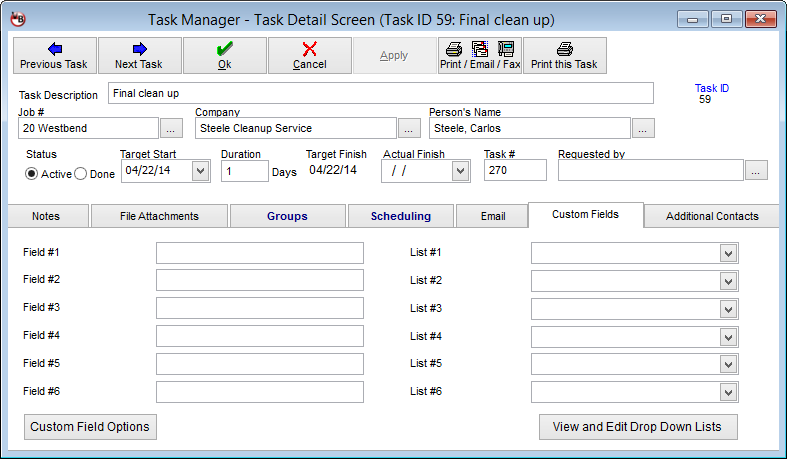The width and height of the screenshot is (787, 459).
Task: Click into the Field #1 text box
Action: 260,253
